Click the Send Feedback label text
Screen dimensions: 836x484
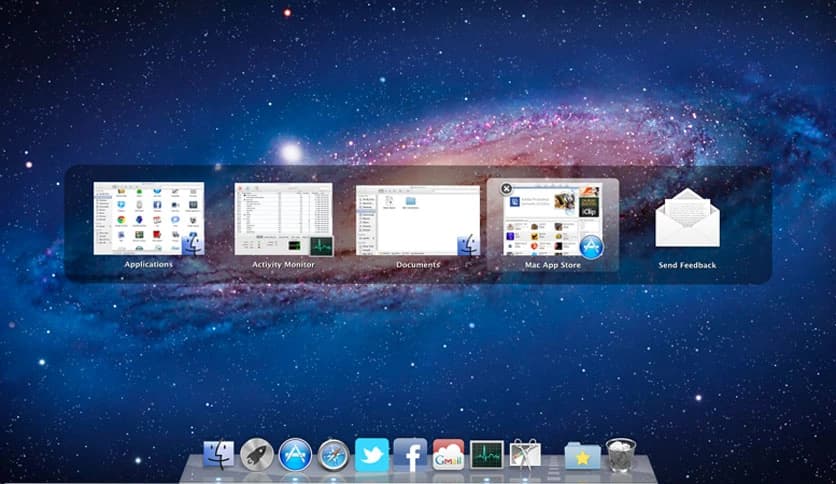[686, 265]
